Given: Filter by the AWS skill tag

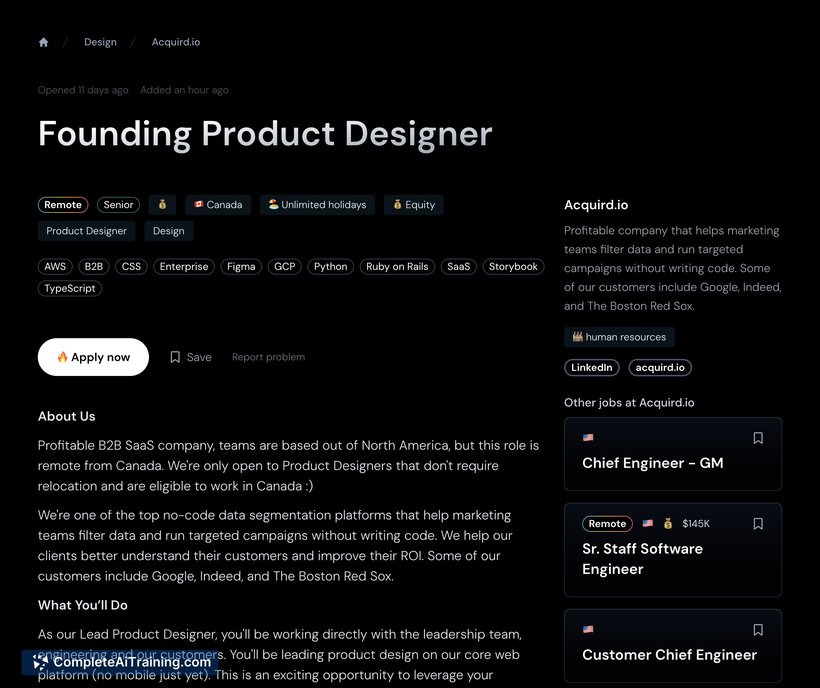Looking at the screenshot, I should (55, 267).
